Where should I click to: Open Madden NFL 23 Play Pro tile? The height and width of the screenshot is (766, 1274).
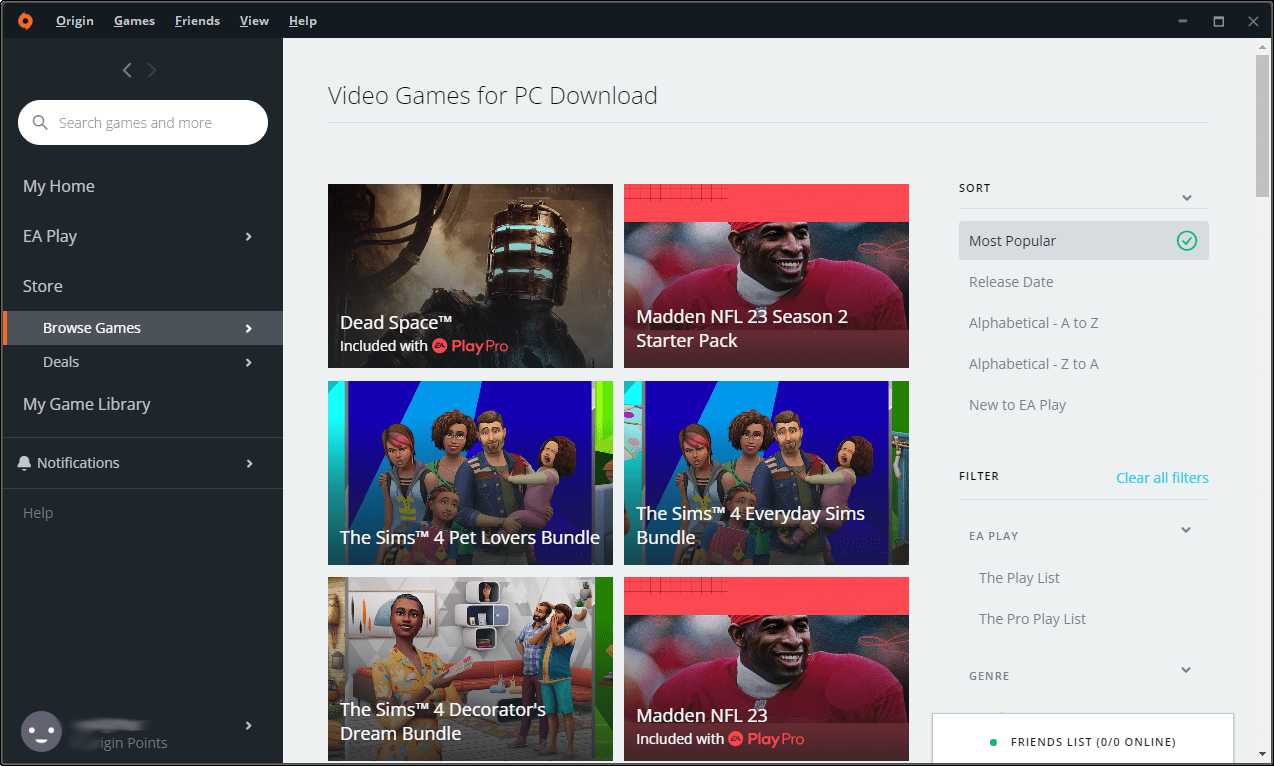766,669
